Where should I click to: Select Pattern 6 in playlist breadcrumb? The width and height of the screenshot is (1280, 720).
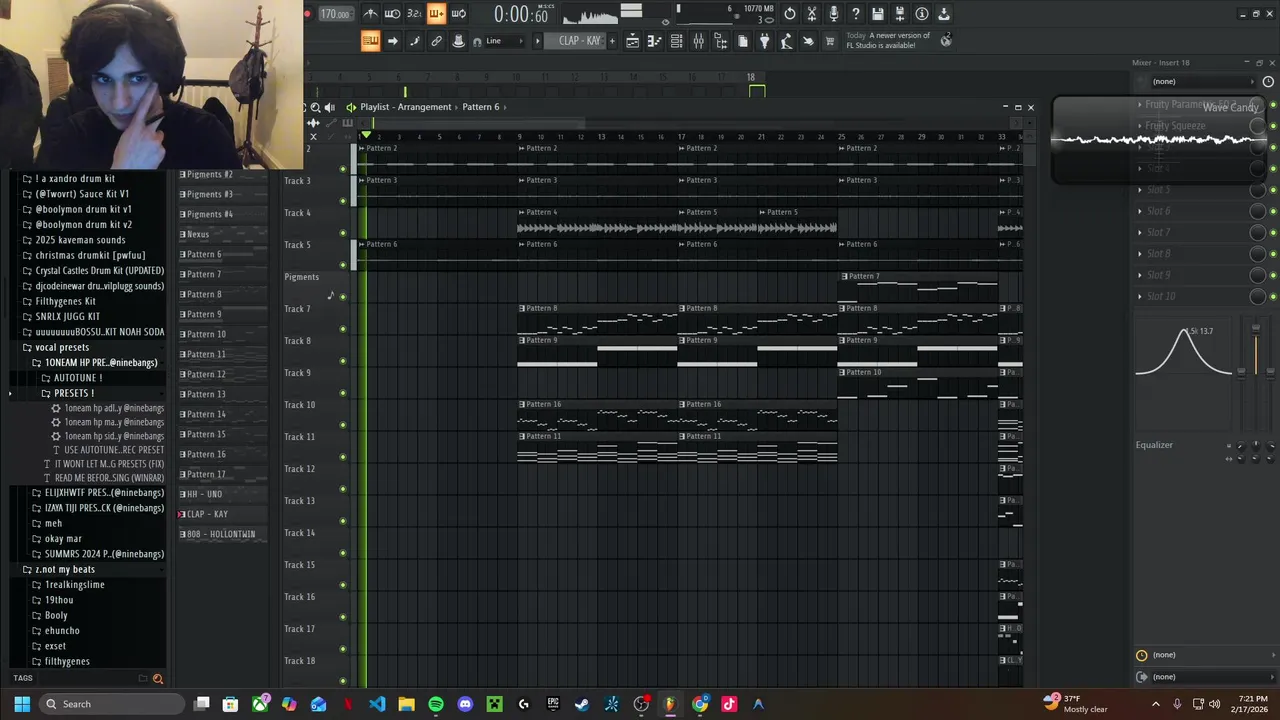[481, 107]
